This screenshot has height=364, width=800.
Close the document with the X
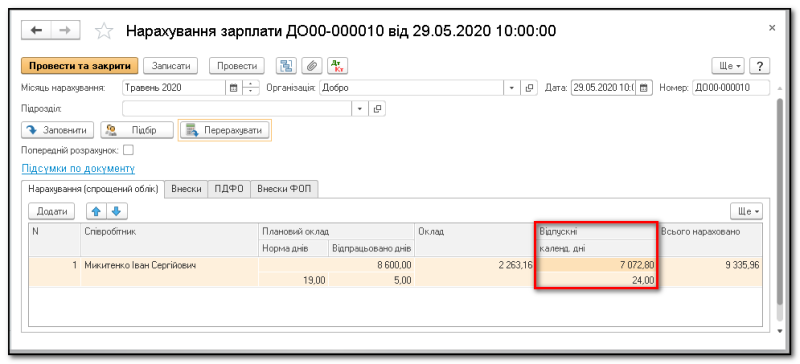pos(772,28)
